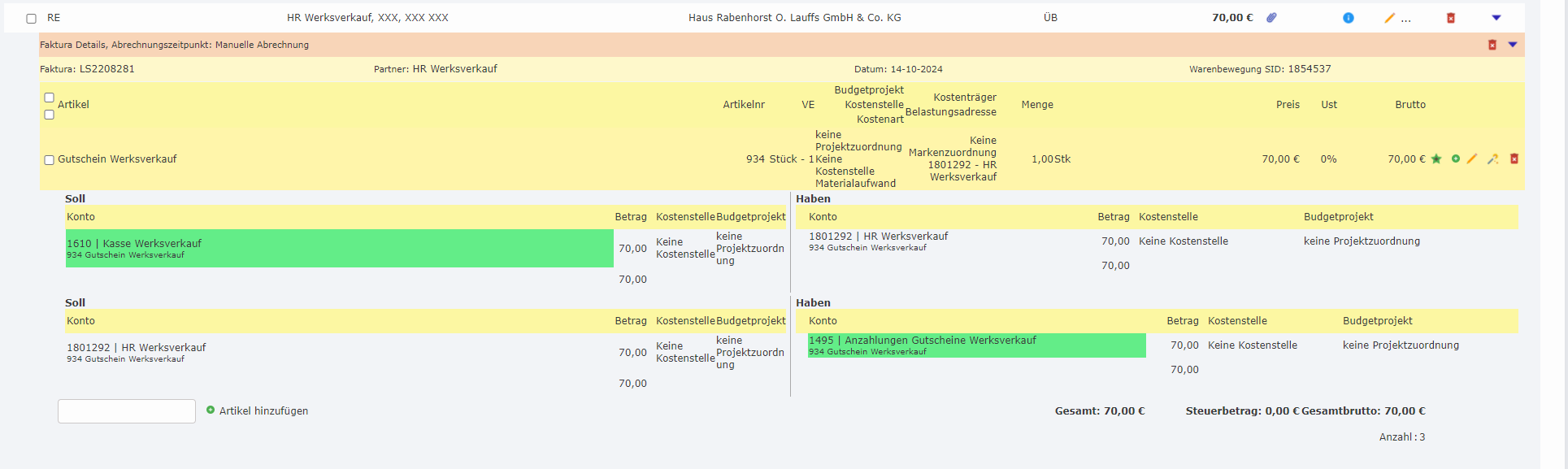
Task: Edit Gutschein Werksverkauf article with pencil icon
Action: coord(1472,159)
